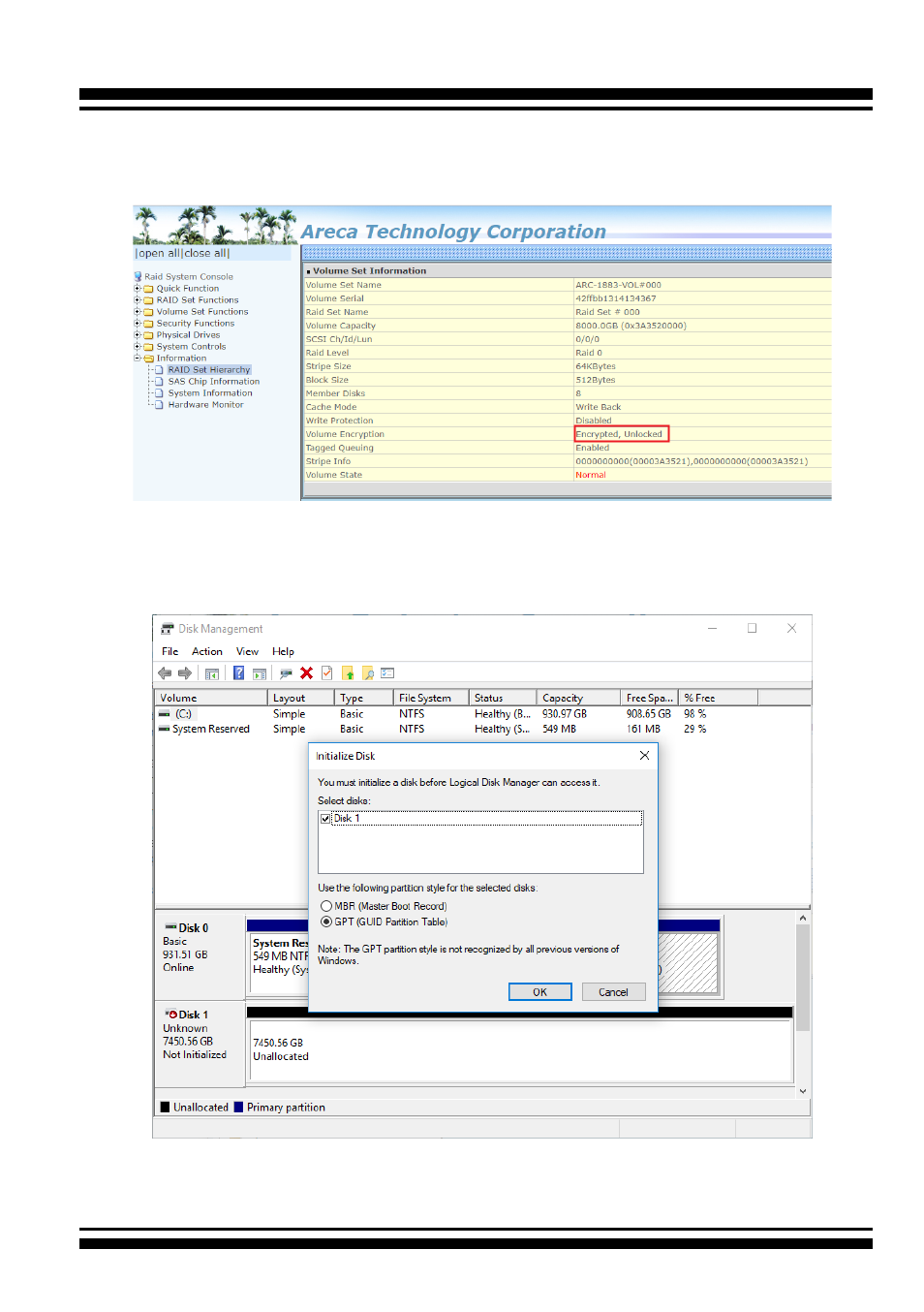Click the black Unallocated legend swatch
Screen dimensions: 924x1312
click(x=165, y=1108)
